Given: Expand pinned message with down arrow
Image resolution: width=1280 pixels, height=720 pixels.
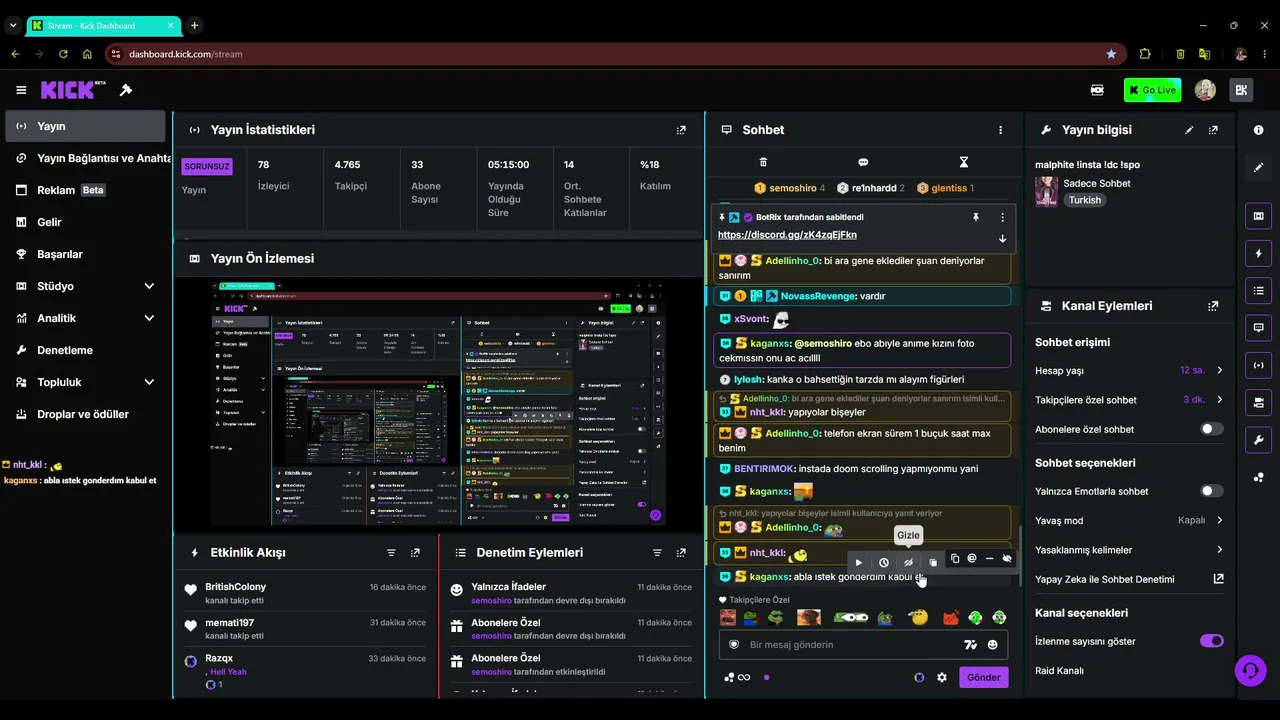Looking at the screenshot, I should point(1002,239).
